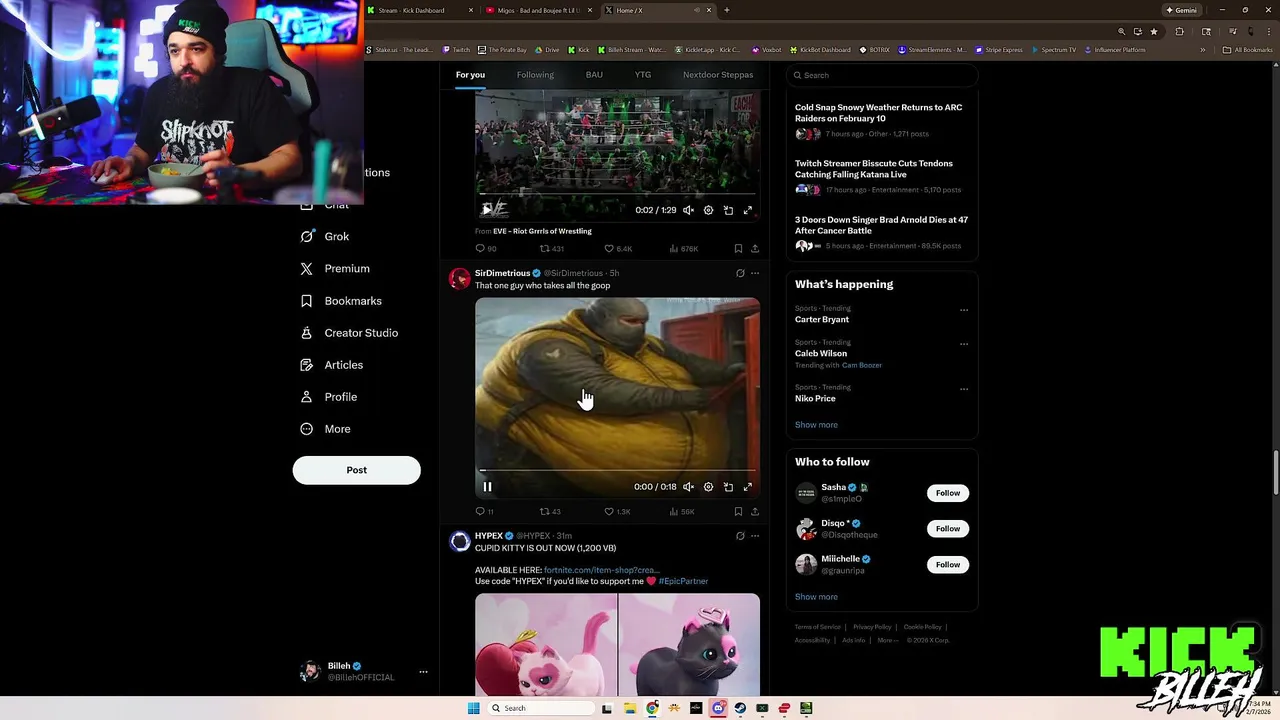Click the X search input field
The image size is (1280, 720).
pyautogui.click(x=881, y=75)
